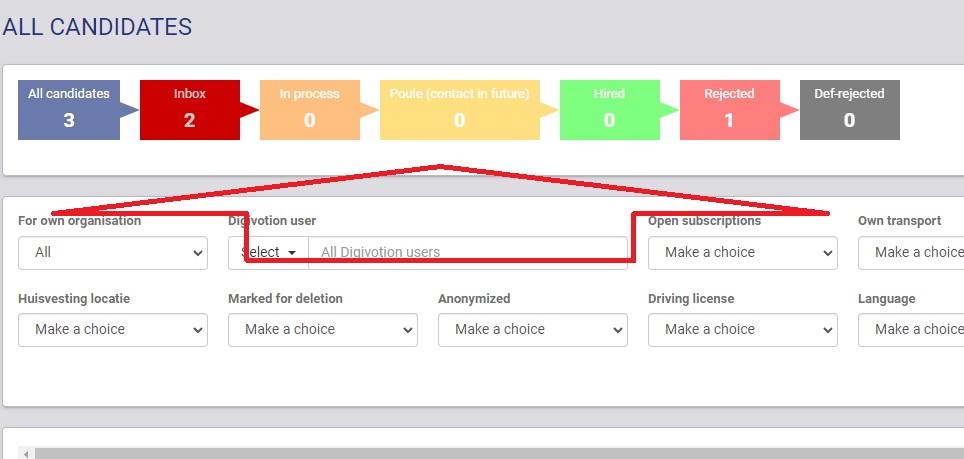Open the All candidates status tab
This screenshot has width=964, height=459.
click(68, 109)
